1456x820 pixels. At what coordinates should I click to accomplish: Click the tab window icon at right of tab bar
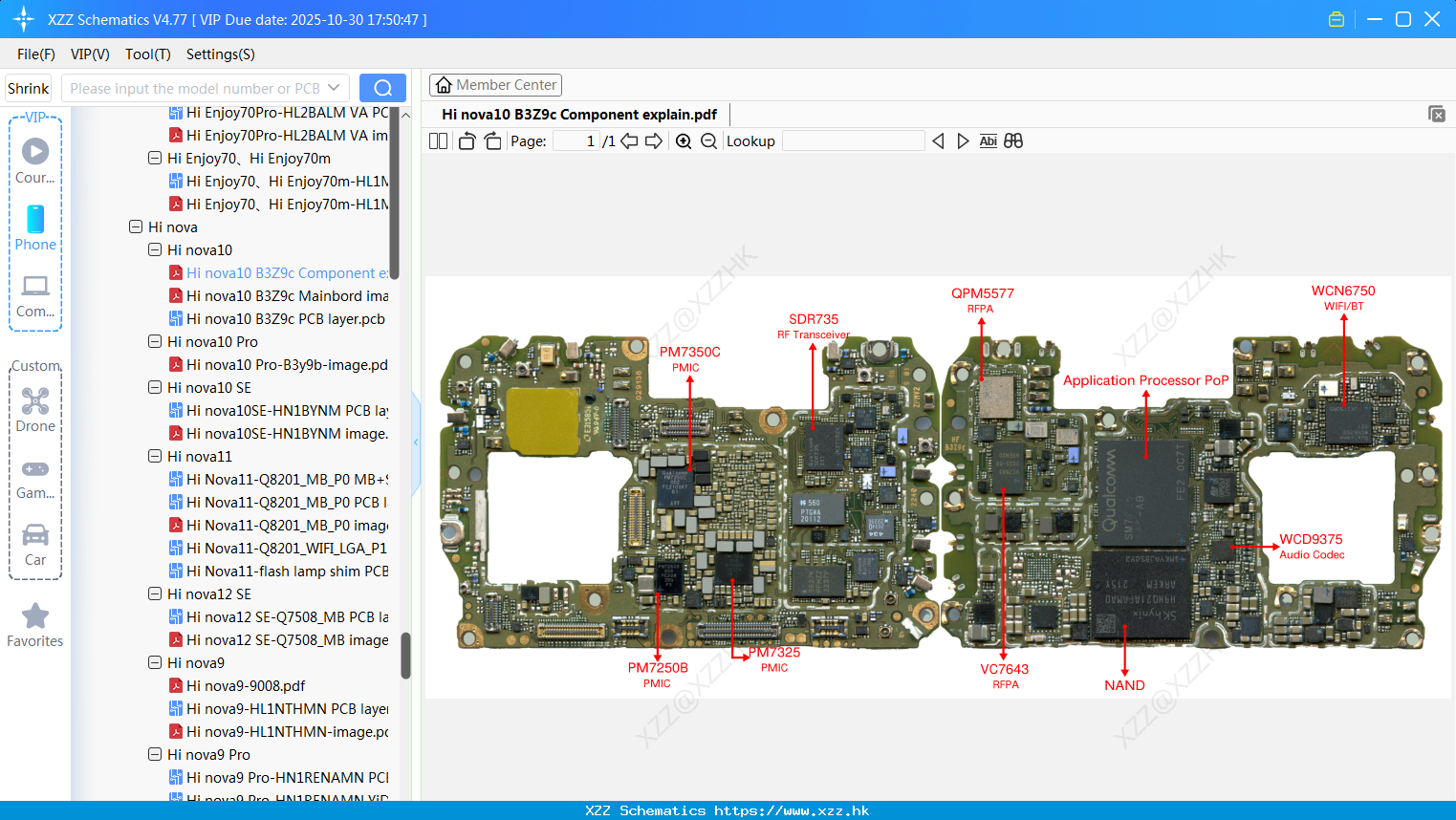[x=1437, y=114]
